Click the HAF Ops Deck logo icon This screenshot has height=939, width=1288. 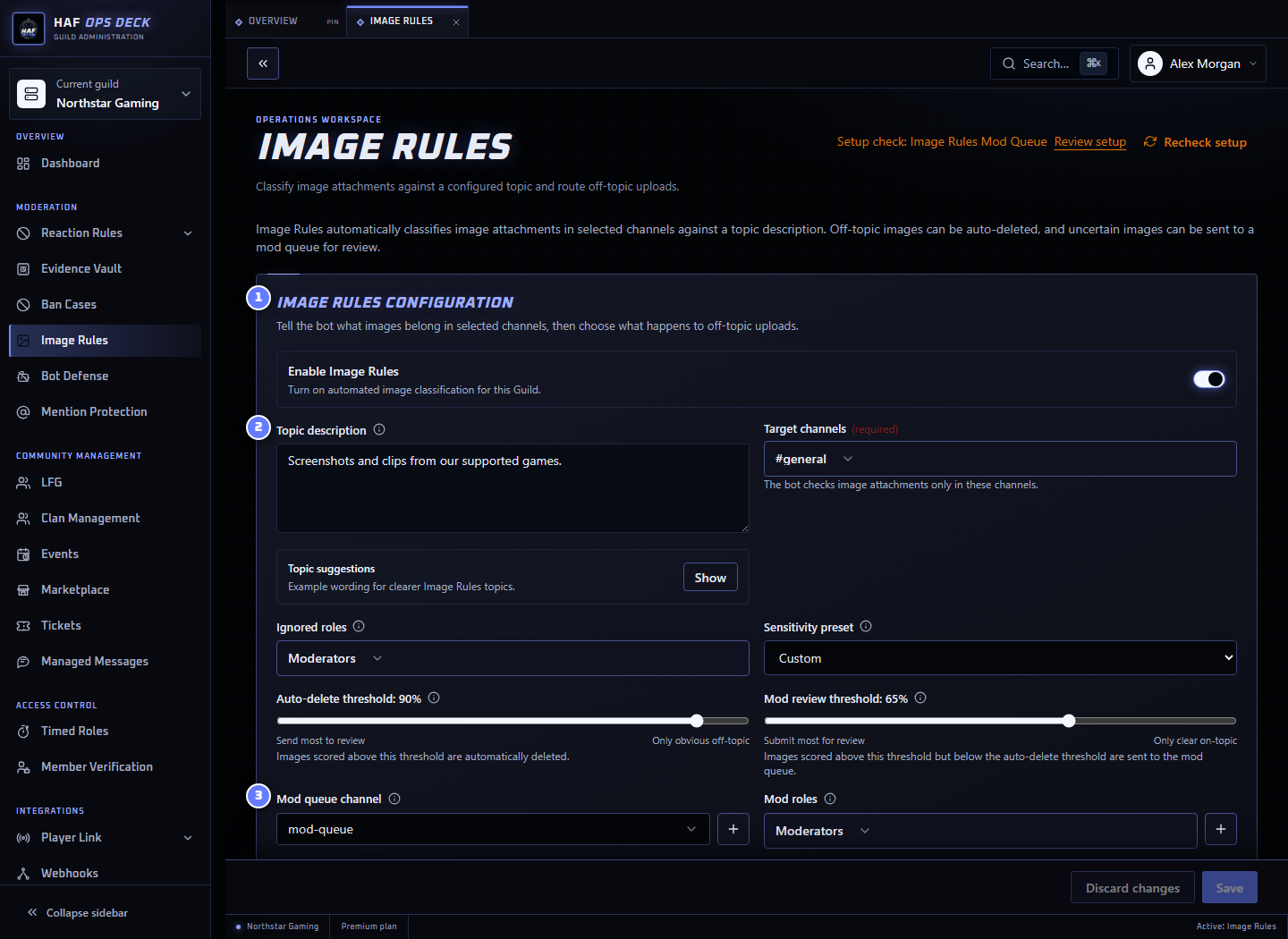tap(29, 29)
